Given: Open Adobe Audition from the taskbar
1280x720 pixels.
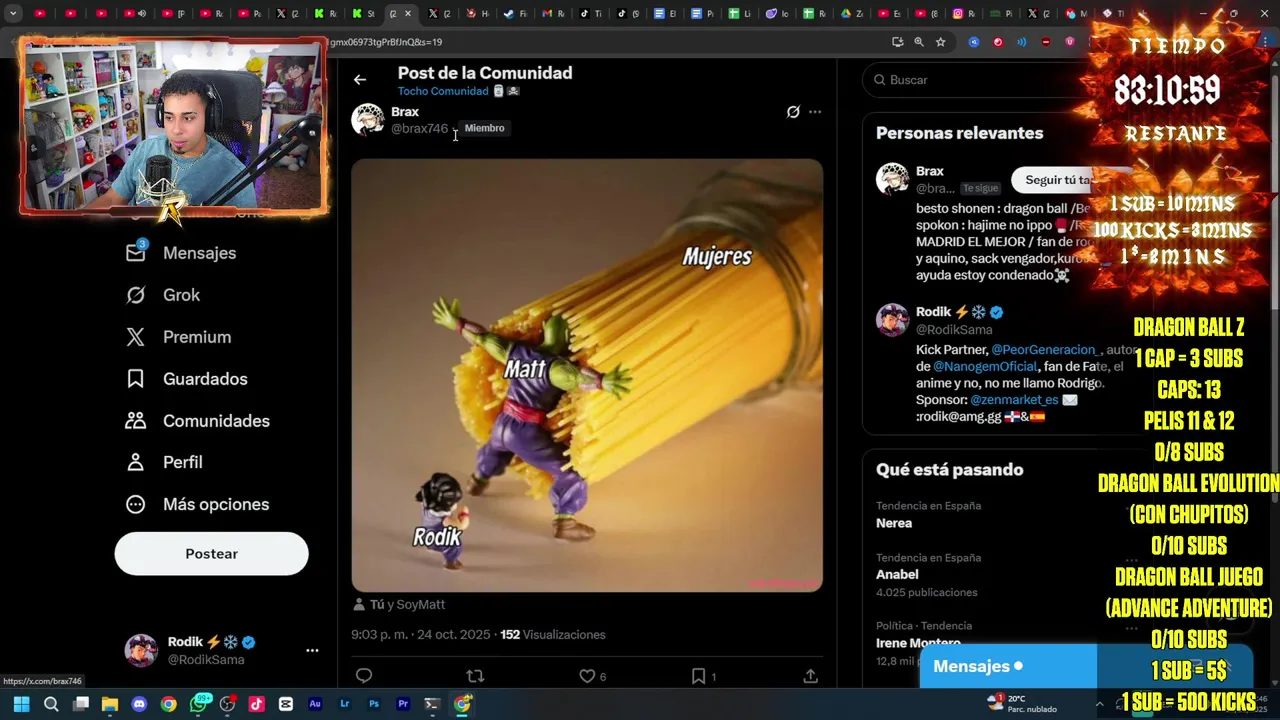Looking at the screenshot, I should (315, 704).
